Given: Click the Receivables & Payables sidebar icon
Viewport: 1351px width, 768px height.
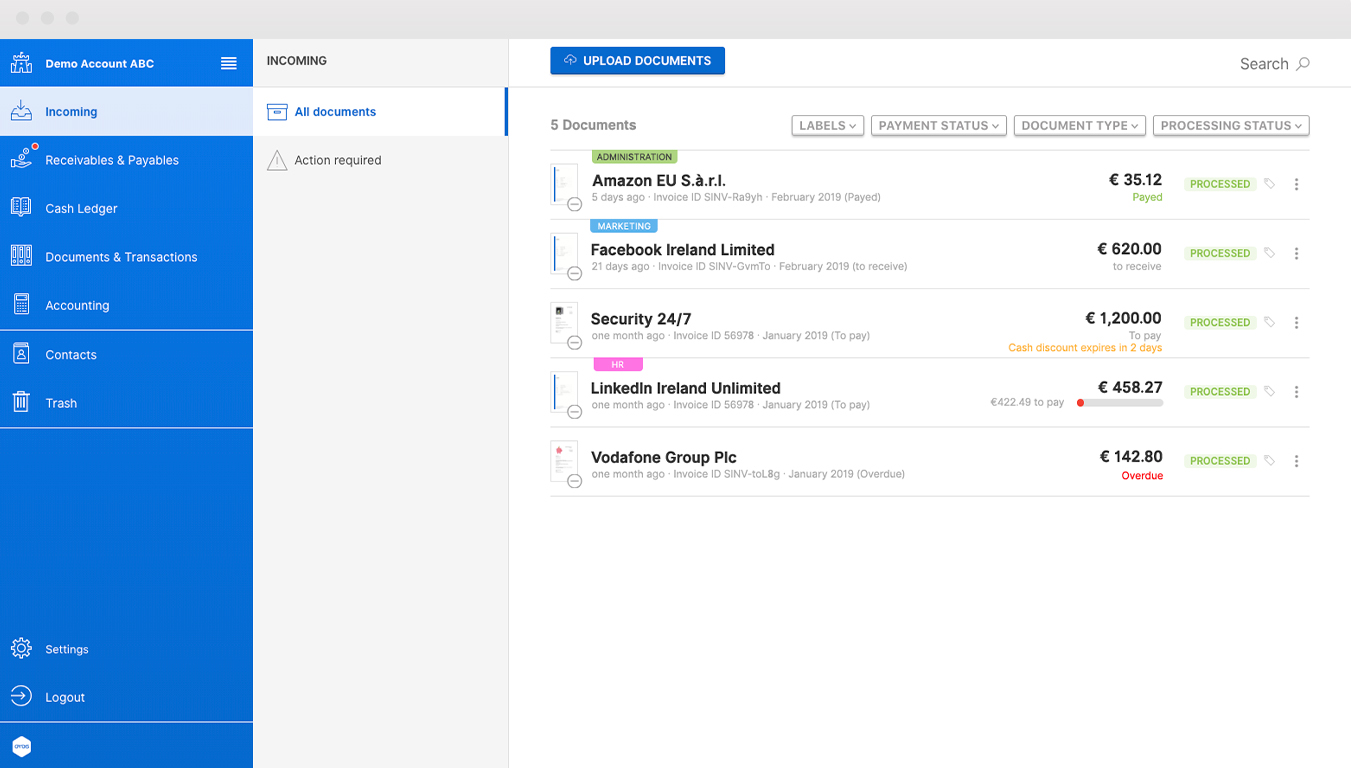Looking at the screenshot, I should (x=21, y=159).
